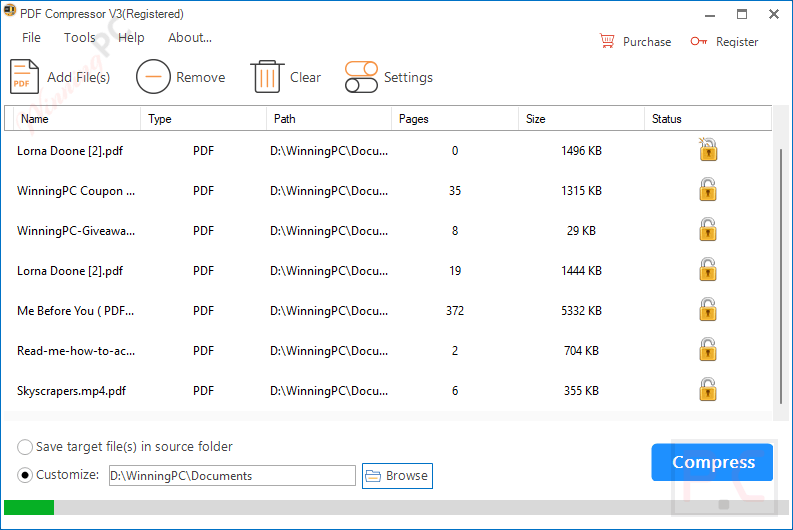Select the Skyscrapers.mp4.pdf file name

click(x=71, y=391)
